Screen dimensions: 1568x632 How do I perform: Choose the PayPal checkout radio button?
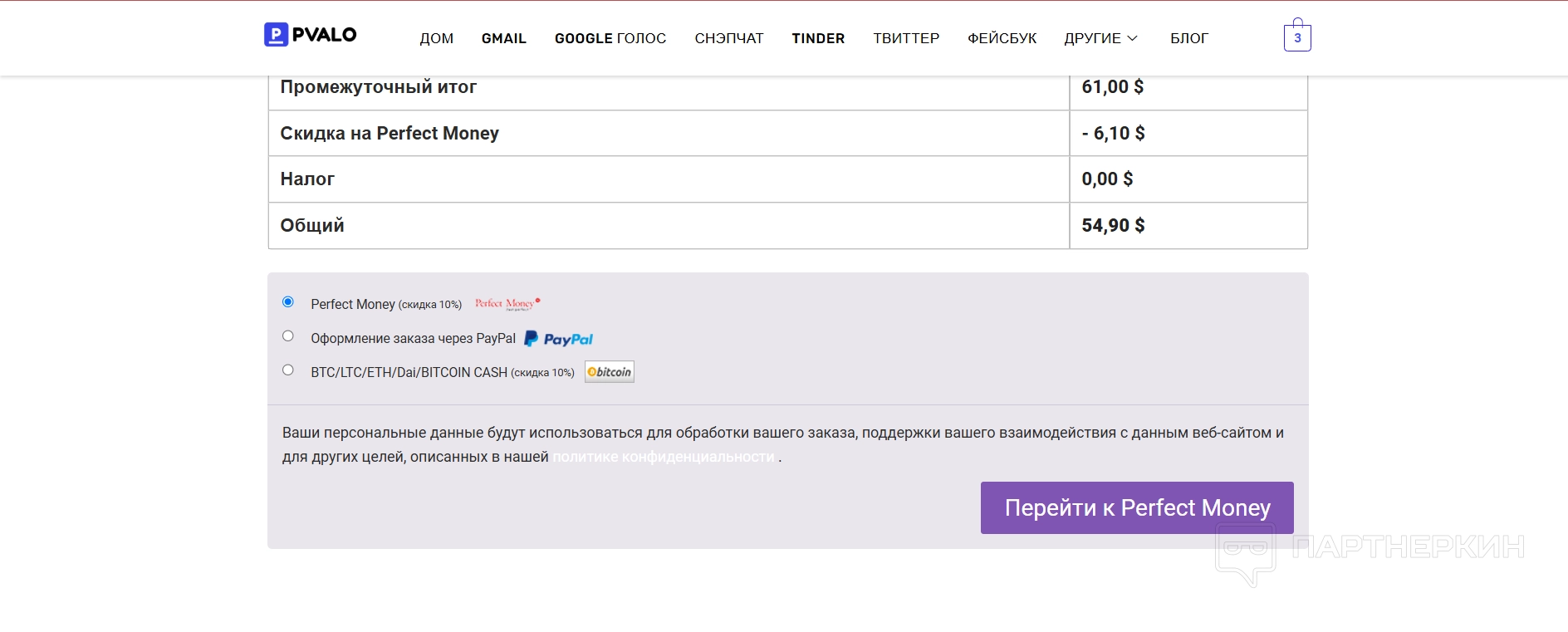click(x=288, y=336)
